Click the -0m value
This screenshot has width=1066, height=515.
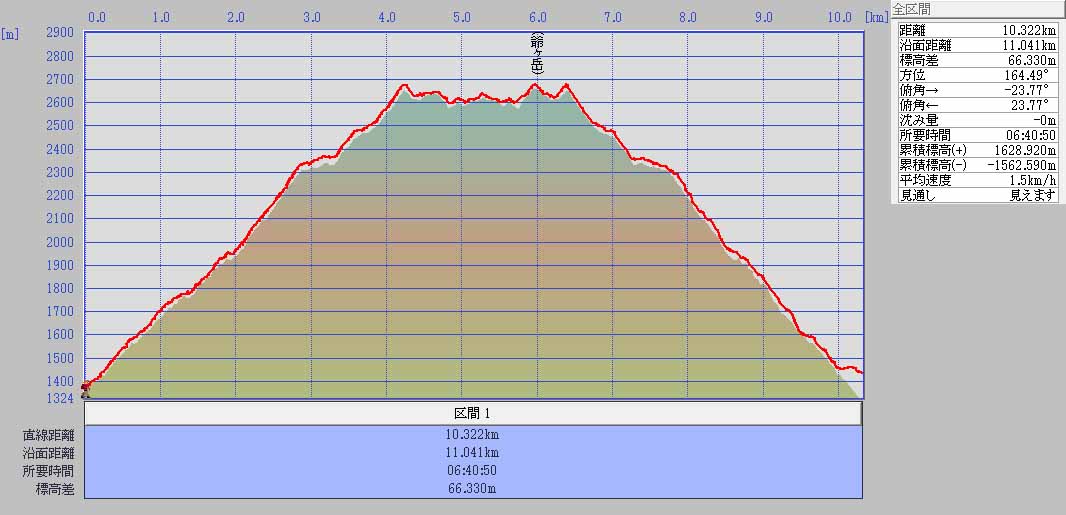(1044, 120)
